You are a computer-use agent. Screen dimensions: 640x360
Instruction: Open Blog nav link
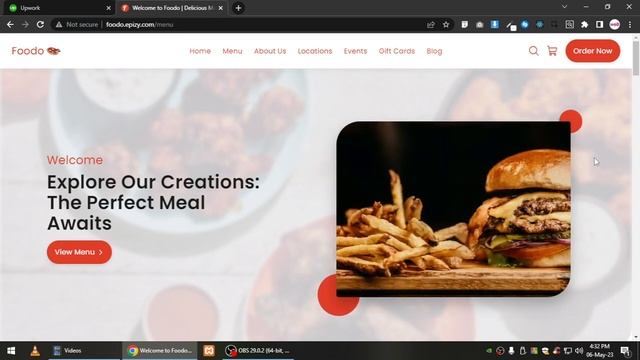click(x=434, y=51)
